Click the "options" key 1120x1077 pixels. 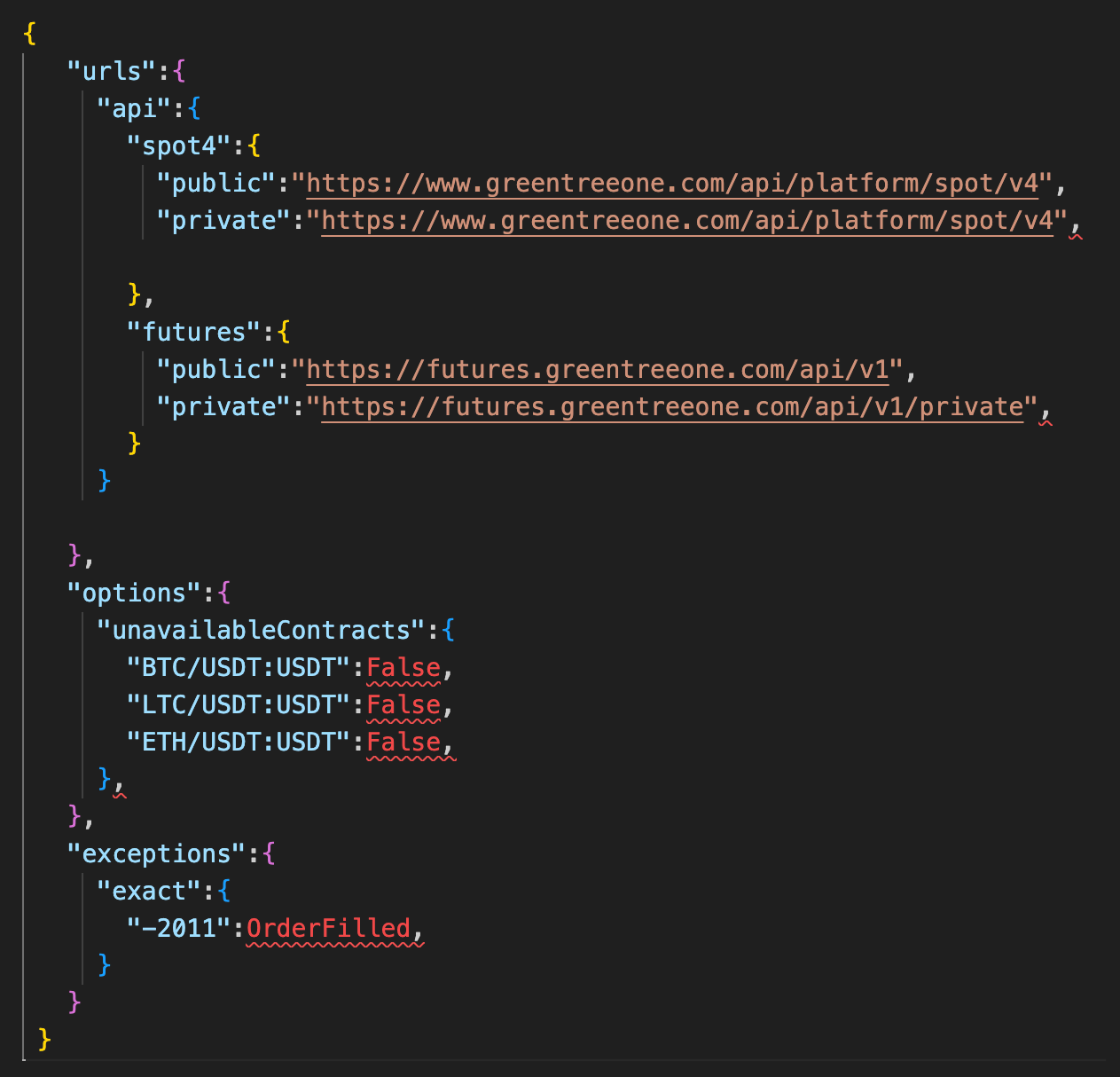coord(134,593)
